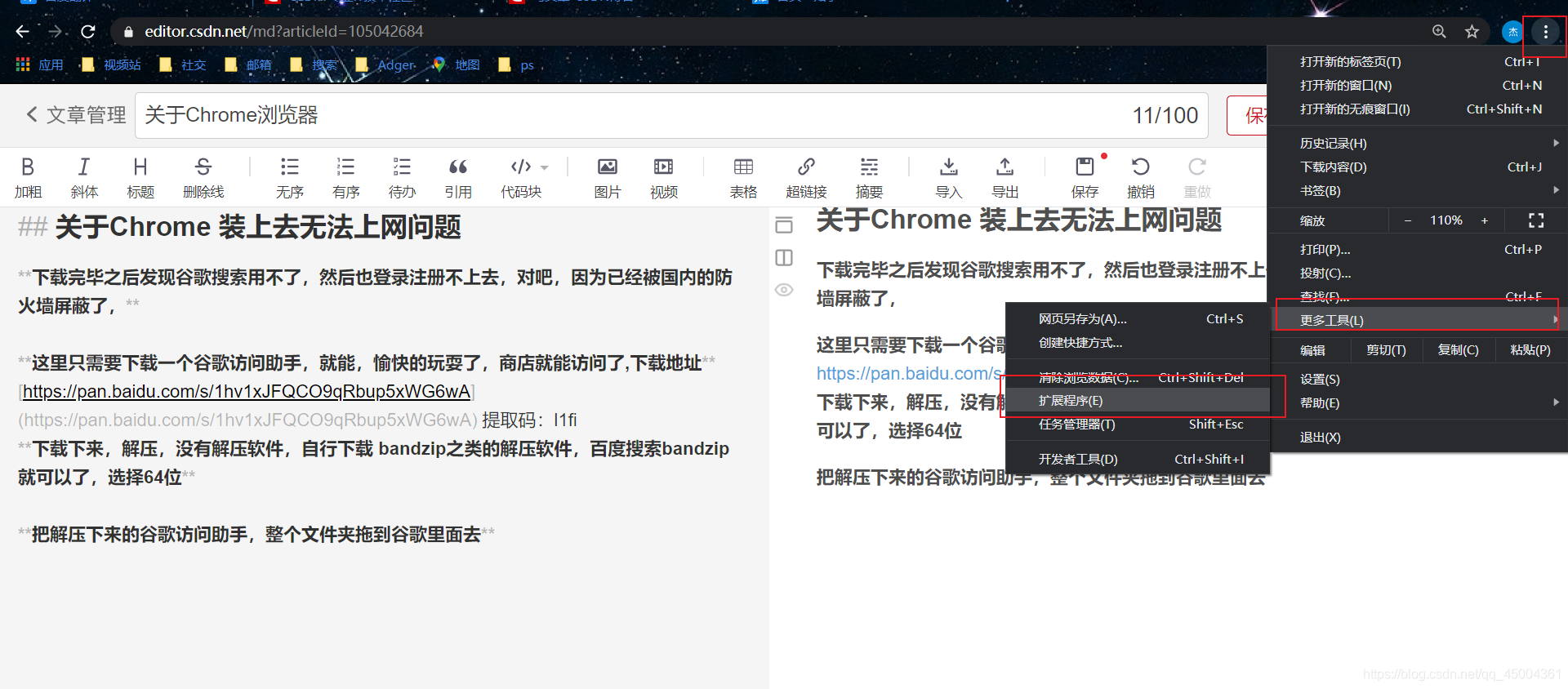Expand 书签(B) submenu

pos(1418,190)
